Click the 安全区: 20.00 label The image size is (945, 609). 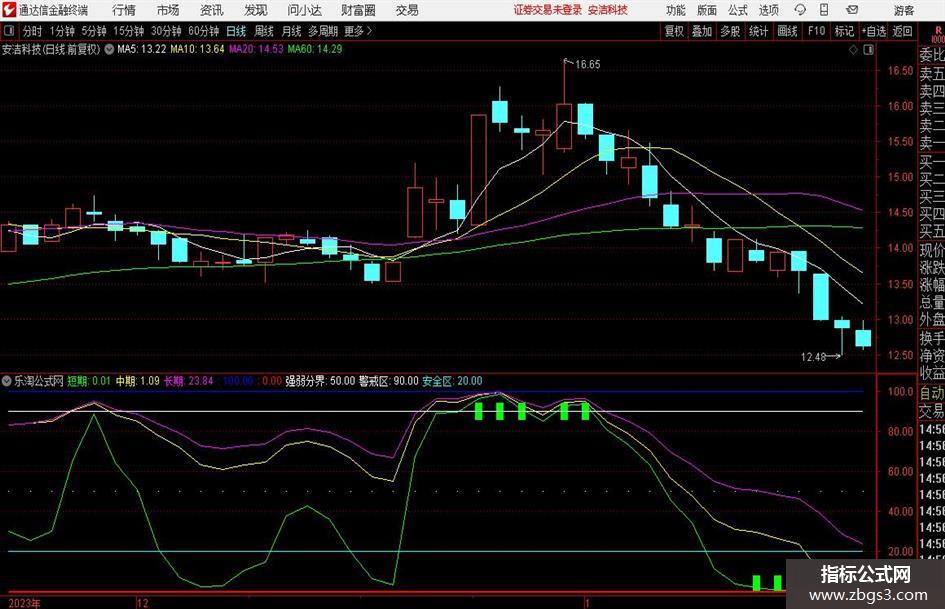[452, 381]
